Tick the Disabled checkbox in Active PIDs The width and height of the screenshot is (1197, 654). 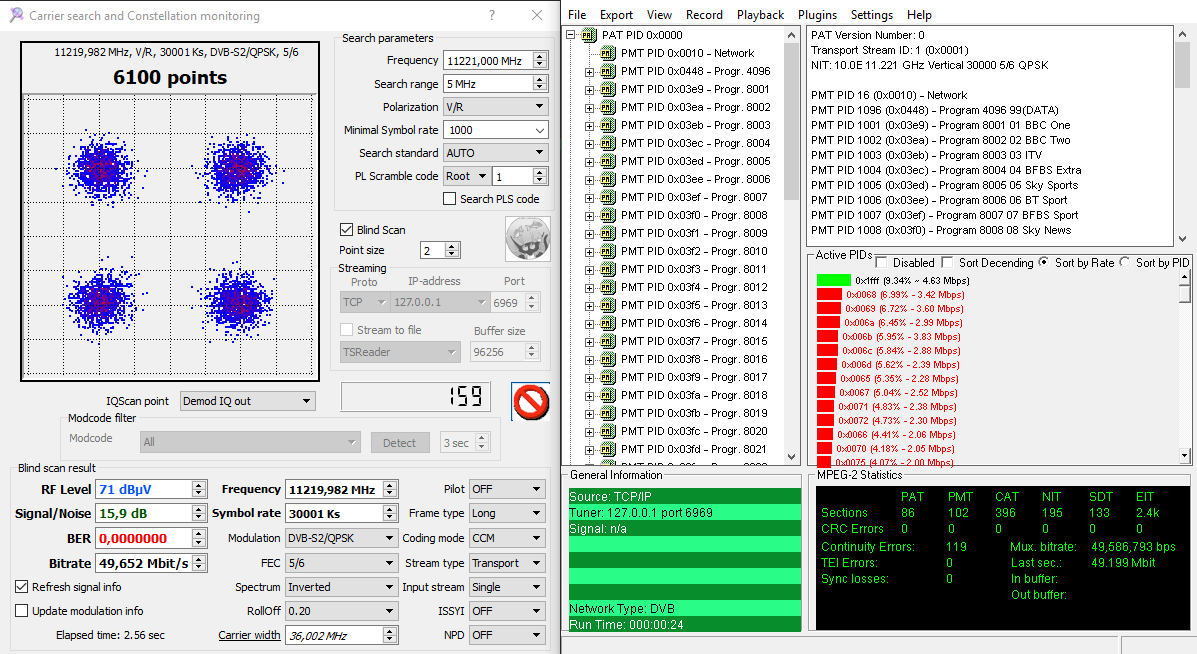881,263
